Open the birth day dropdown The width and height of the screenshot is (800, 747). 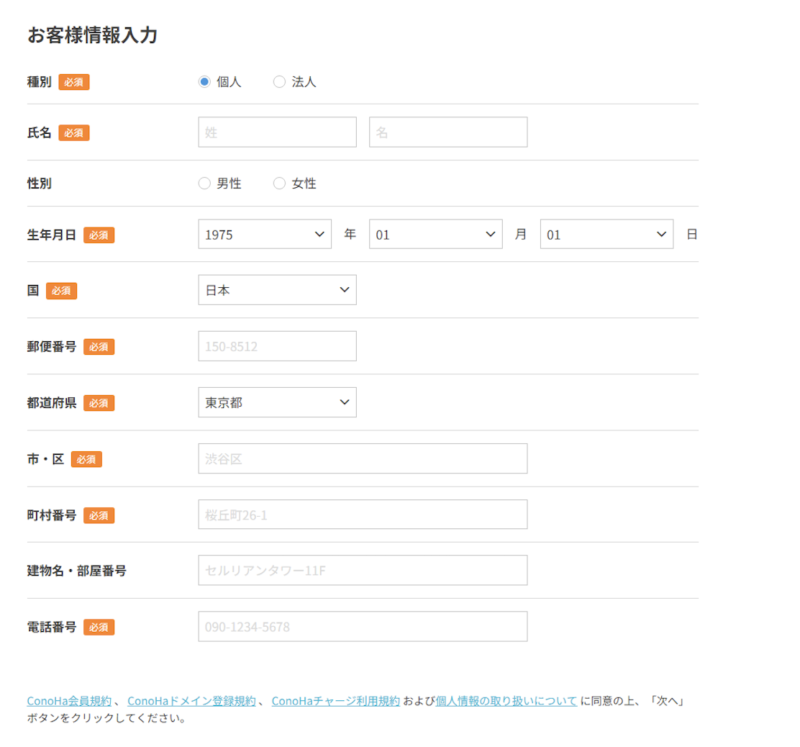pos(606,234)
